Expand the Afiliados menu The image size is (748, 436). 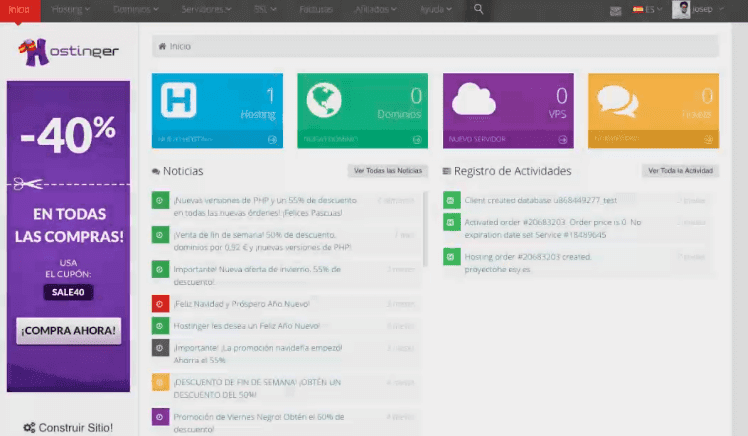pos(375,10)
